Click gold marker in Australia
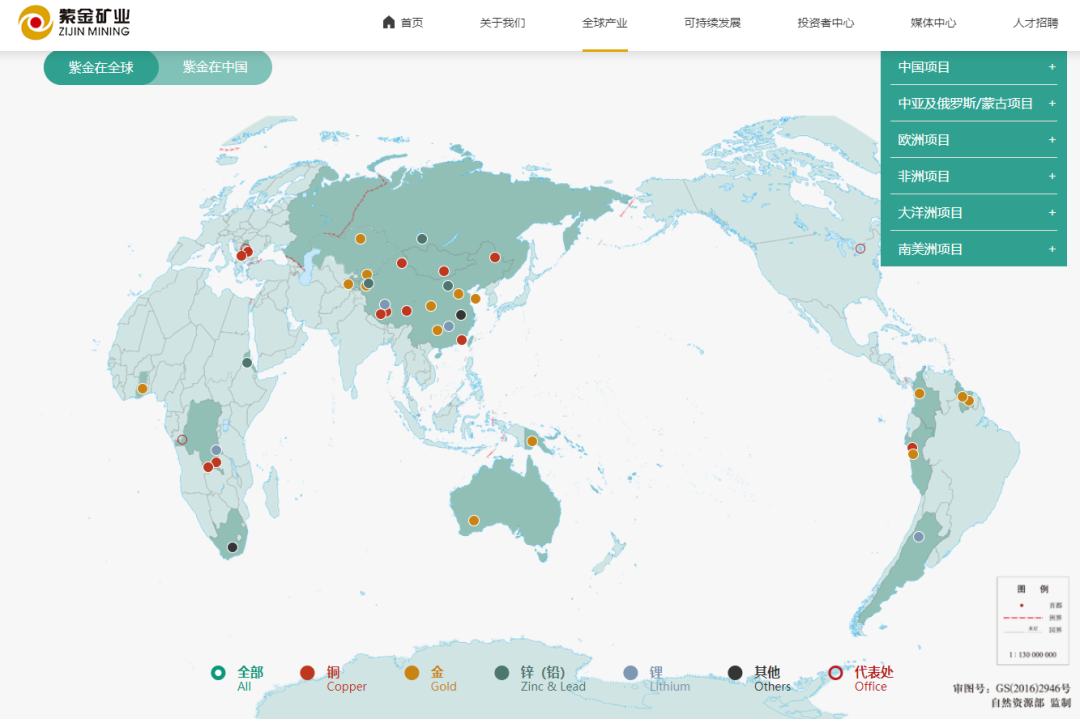Screen dimensions: 1080x719 [474, 521]
